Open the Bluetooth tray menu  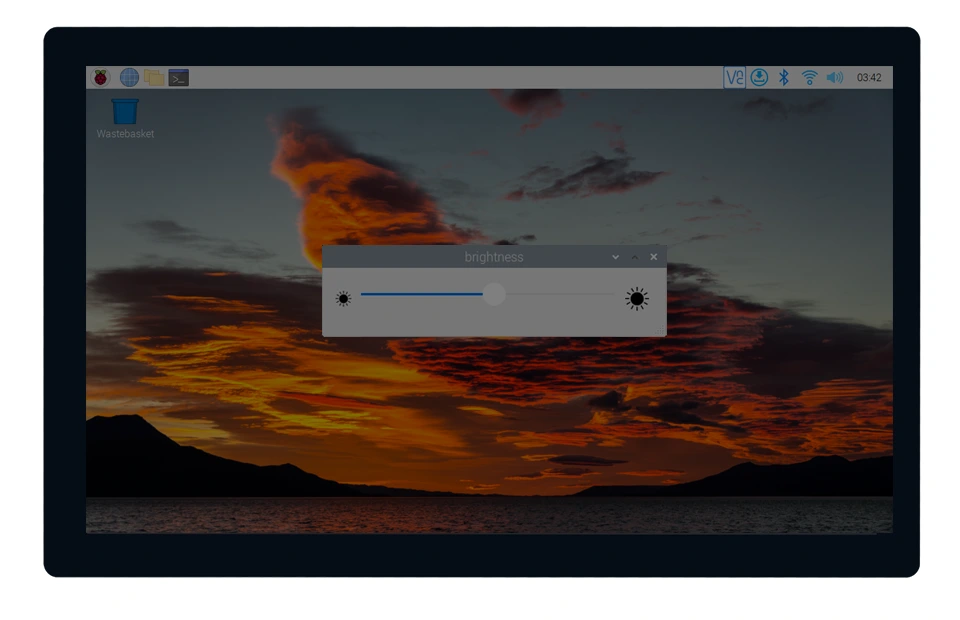785,77
